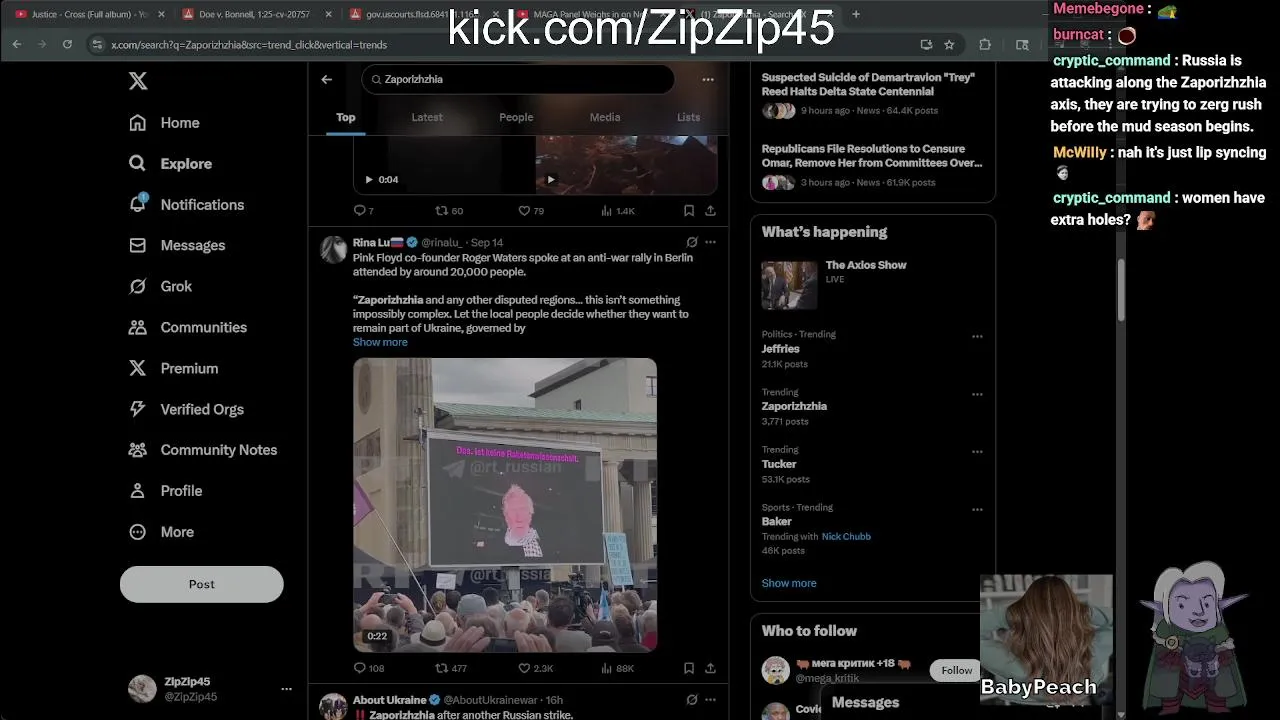View analytics showing 88K views
Screen dimensions: 1280x720
tap(617, 668)
